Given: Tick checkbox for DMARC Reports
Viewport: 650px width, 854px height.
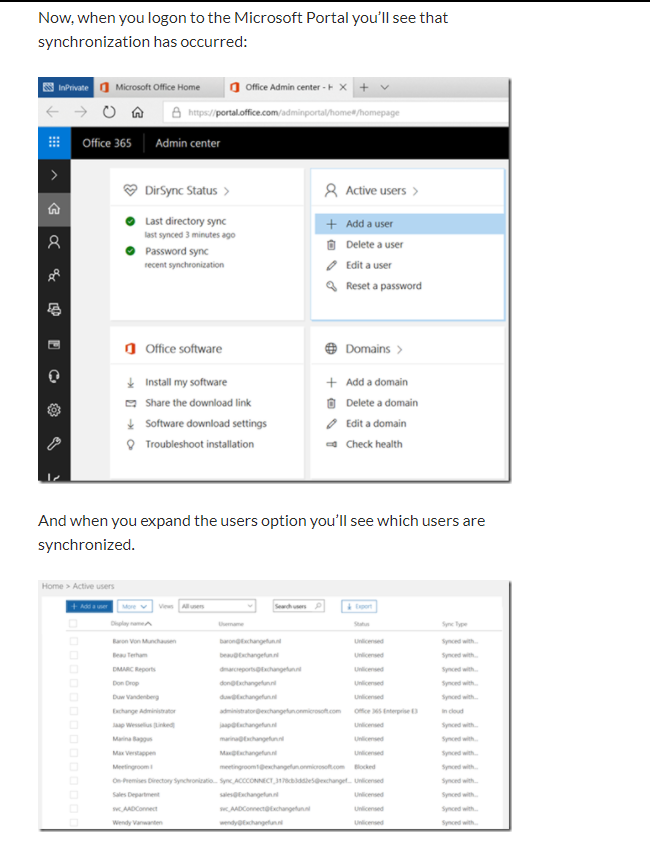Looking at the screenshot, I should (74, 669).
